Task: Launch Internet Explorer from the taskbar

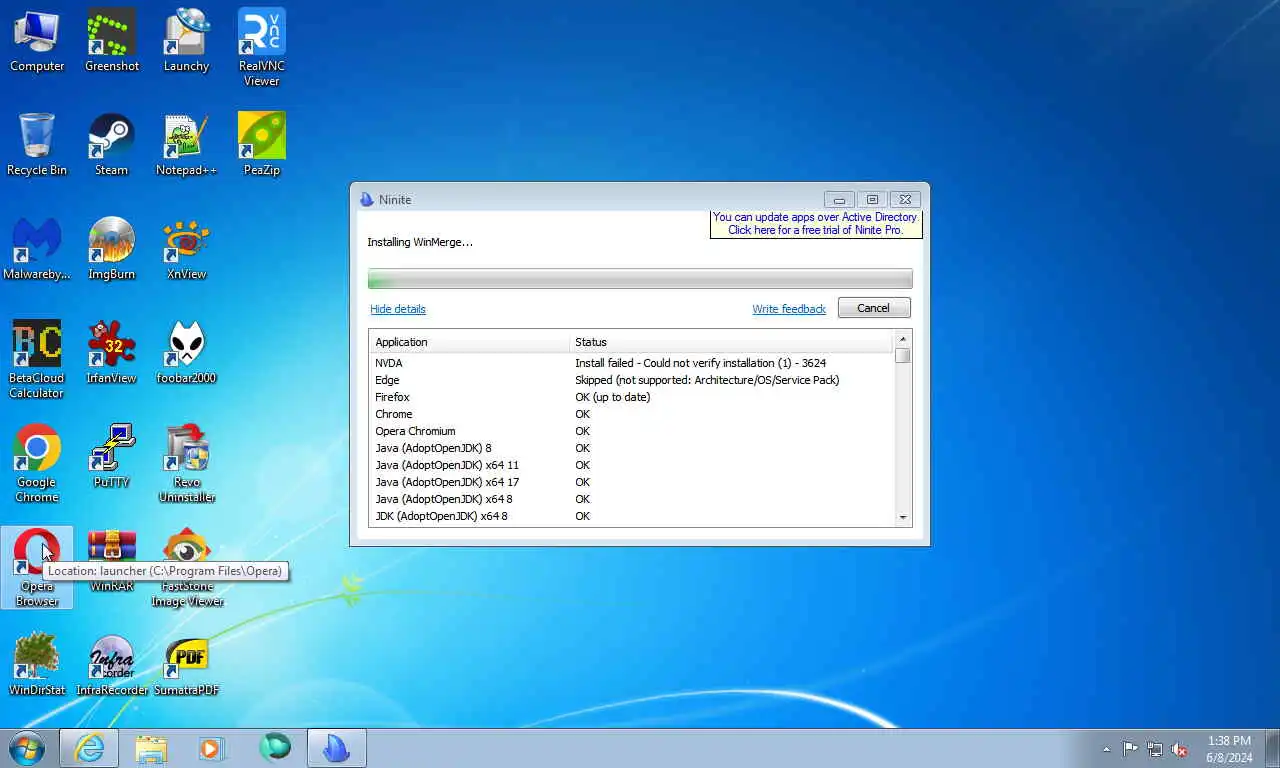Action: coord(89,748)
